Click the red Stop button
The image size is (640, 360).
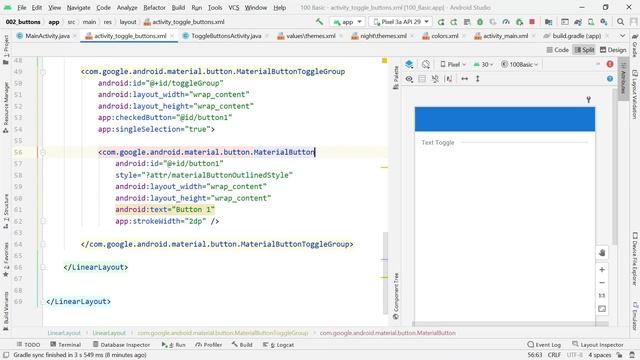tap(532, 22)
